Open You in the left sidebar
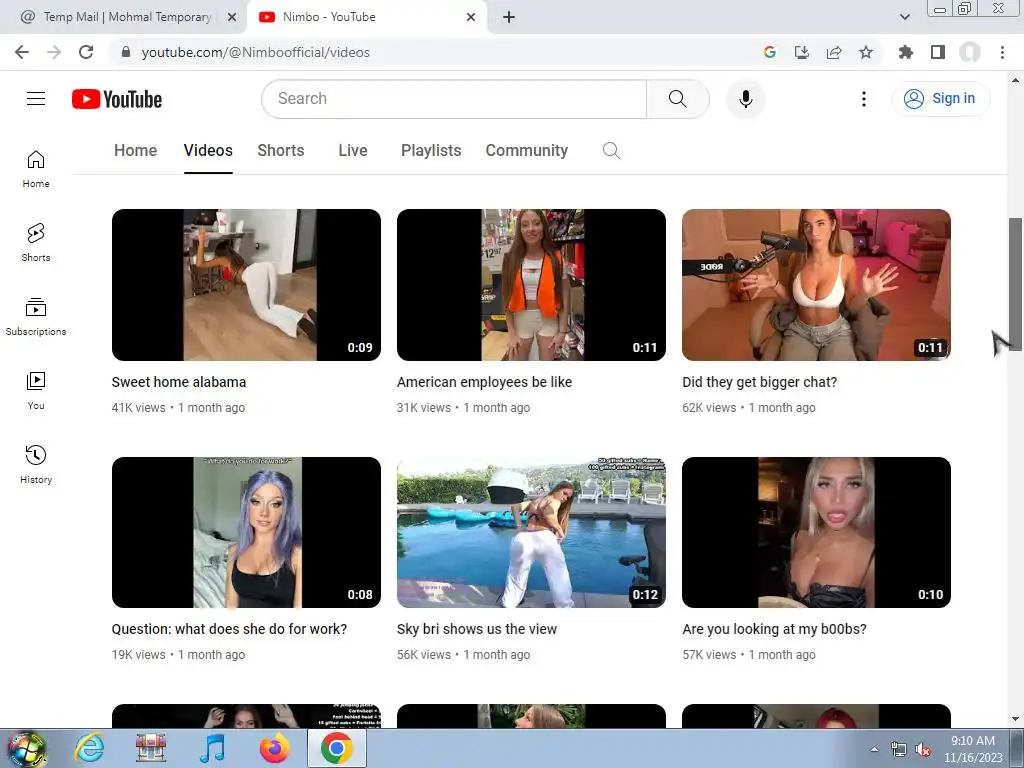The height and width of the screenshot is (768, 1024). [36, 391]
